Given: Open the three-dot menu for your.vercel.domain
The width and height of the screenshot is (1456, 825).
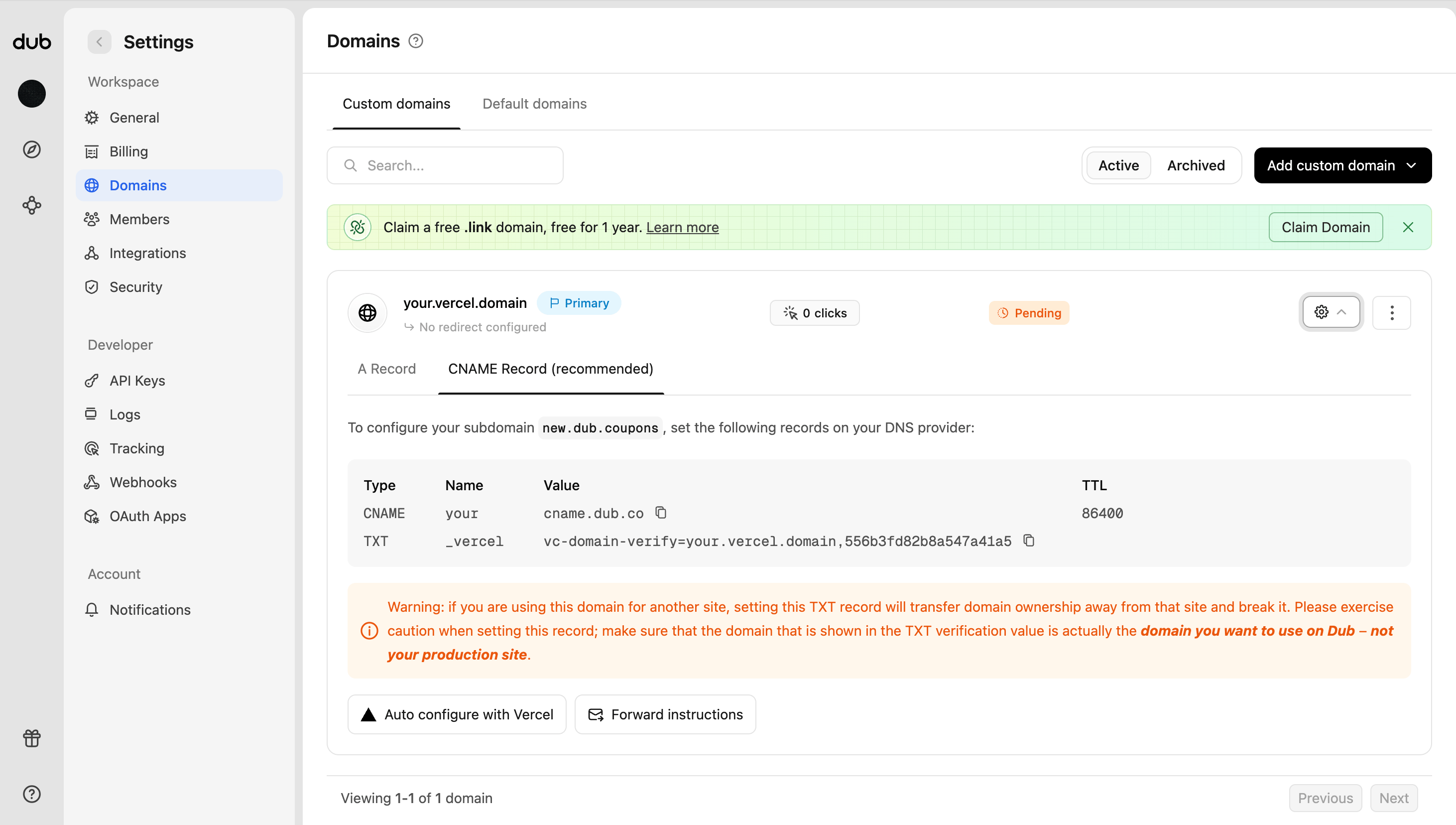Looking at the screenshot, I should (x=1391, y=313).
